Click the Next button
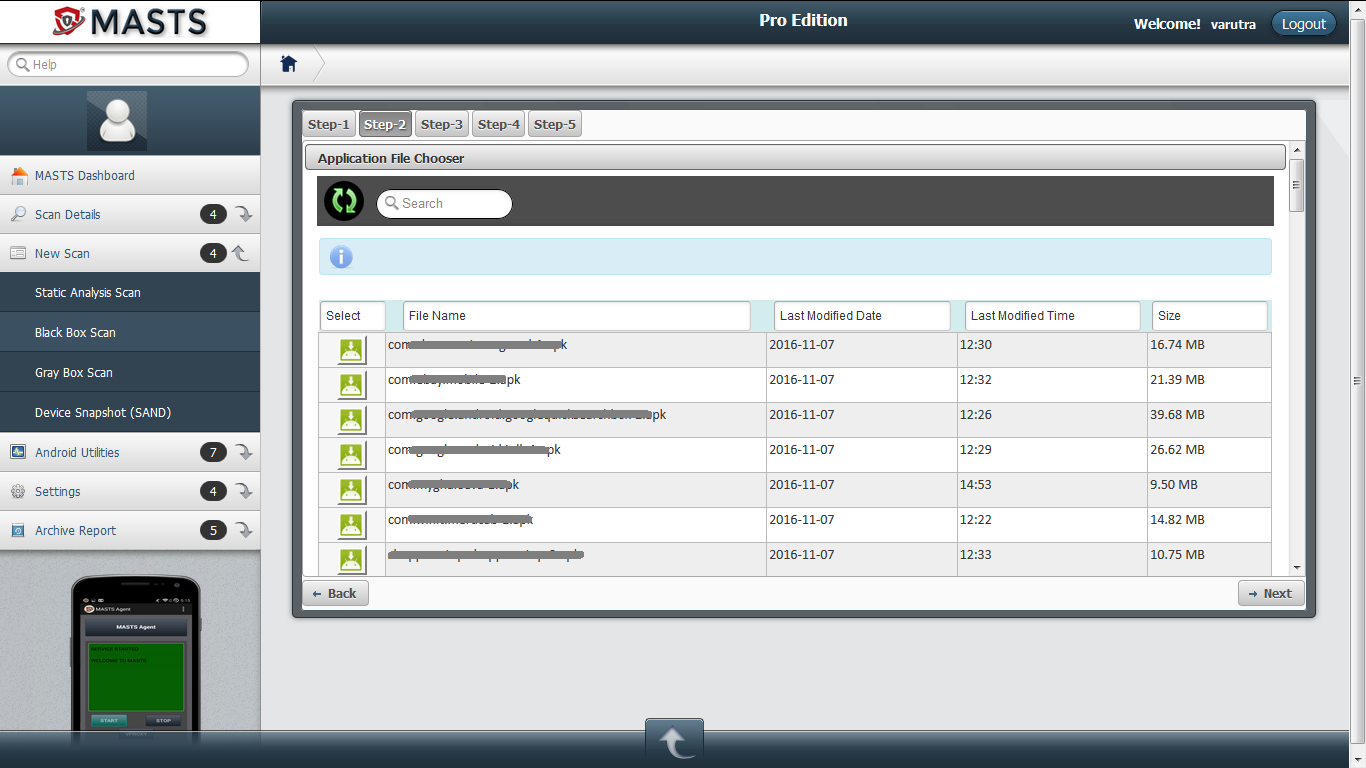The width and height of the screenshot is (1366, 768). 1270,593
